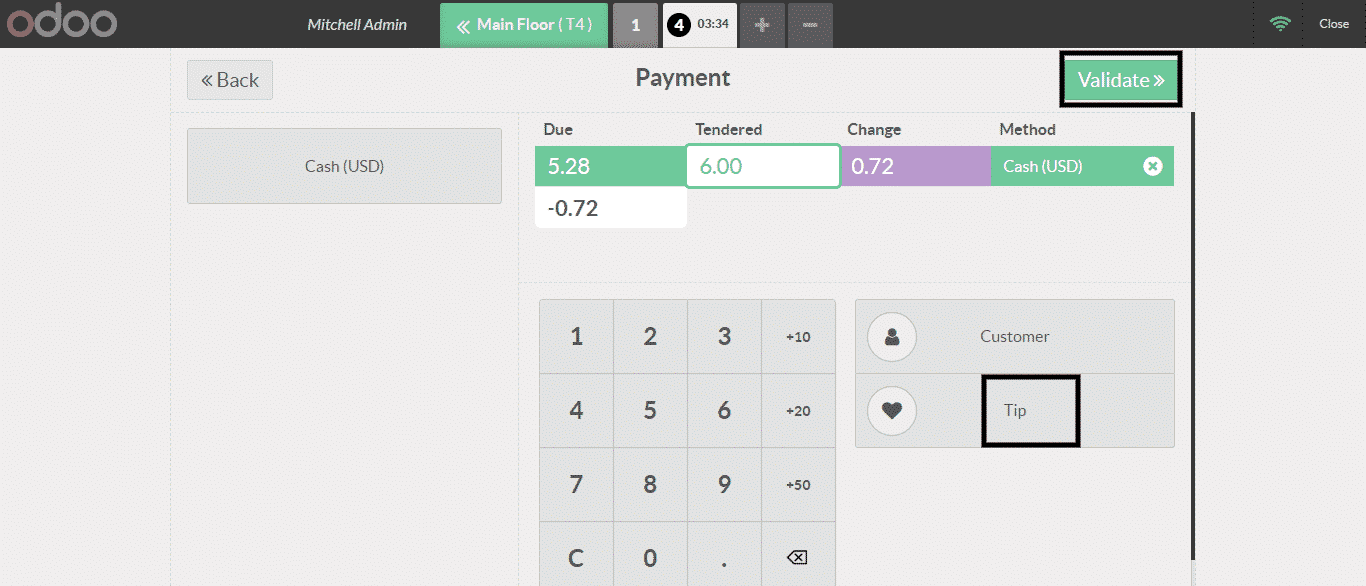This screenshot has width=1366, height=586.
Task: Click Mitchell Admin user name
Action: coord(357,25)
